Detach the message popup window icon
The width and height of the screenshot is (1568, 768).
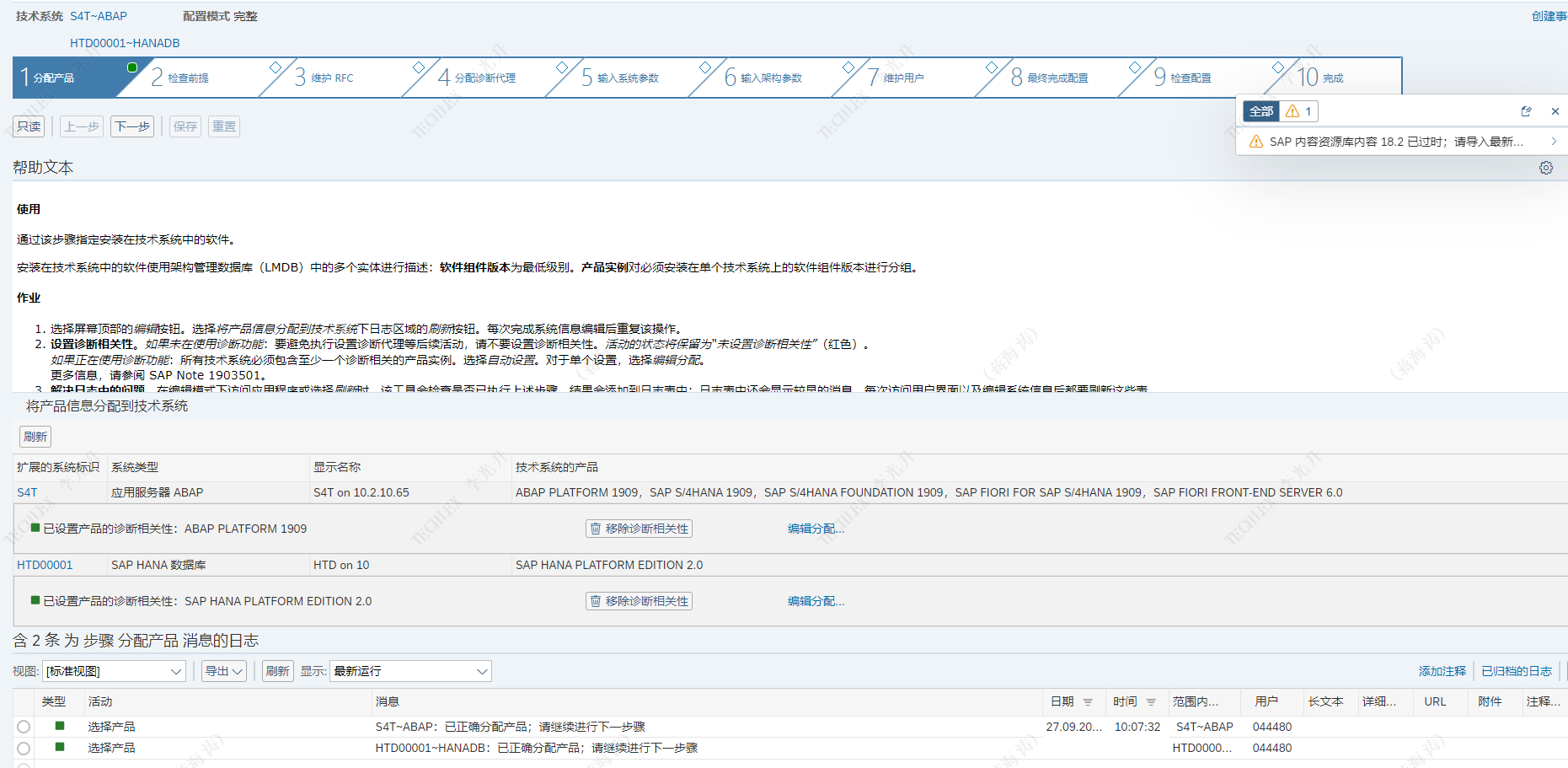pyautogui.click(x=1526, y=111)
